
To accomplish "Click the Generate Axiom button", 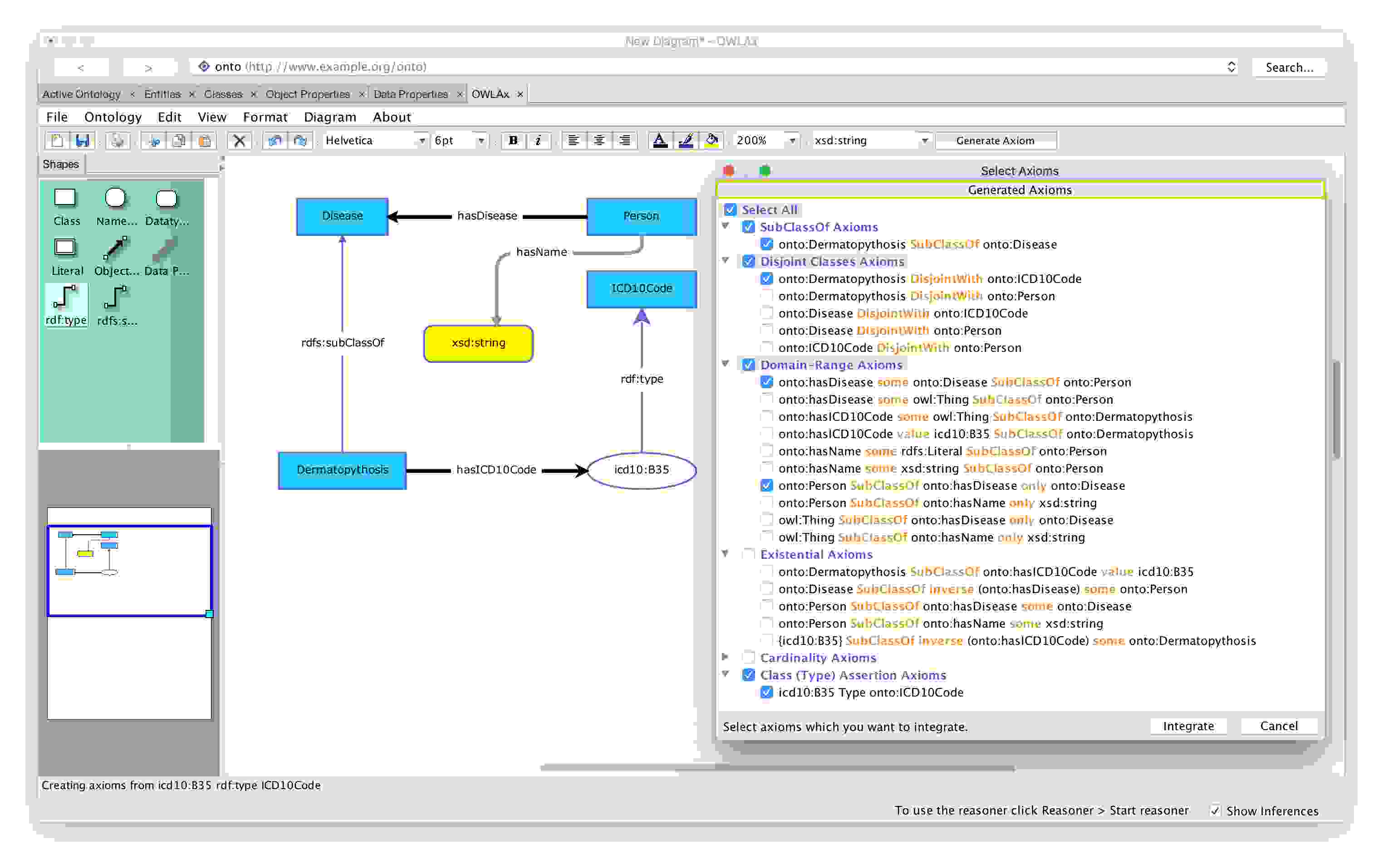I will [995, 141].
